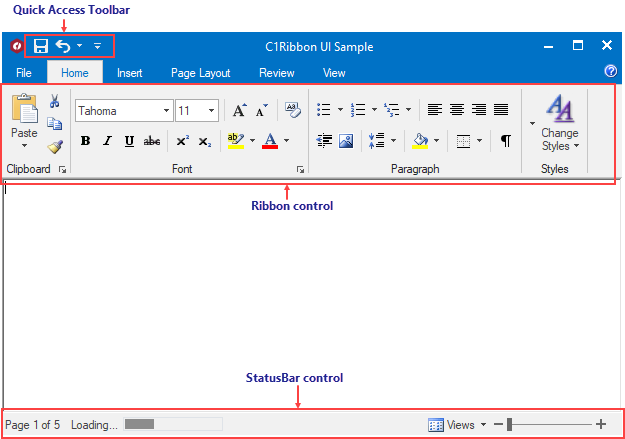This screenshot has width=625, height=439.
Task: Click the Change Styles button
Action: [x=560, y=123]
